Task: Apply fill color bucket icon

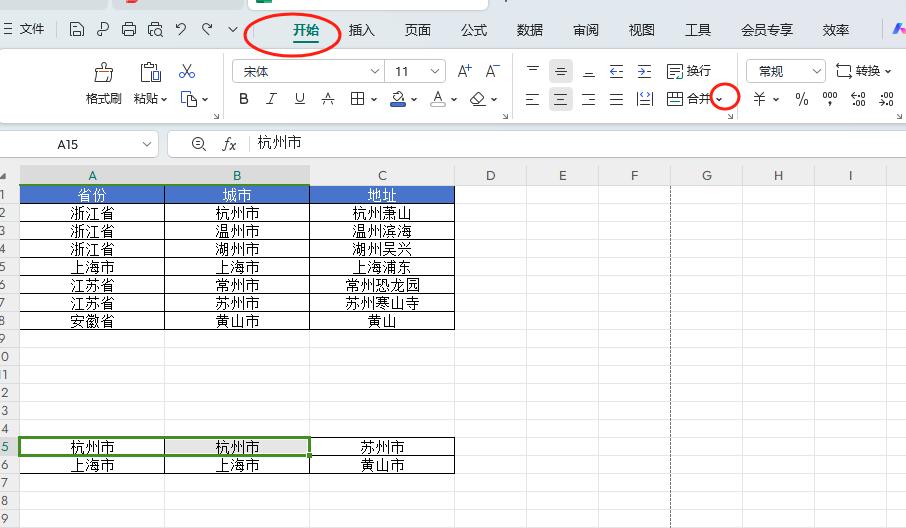Action: (398, 99)
